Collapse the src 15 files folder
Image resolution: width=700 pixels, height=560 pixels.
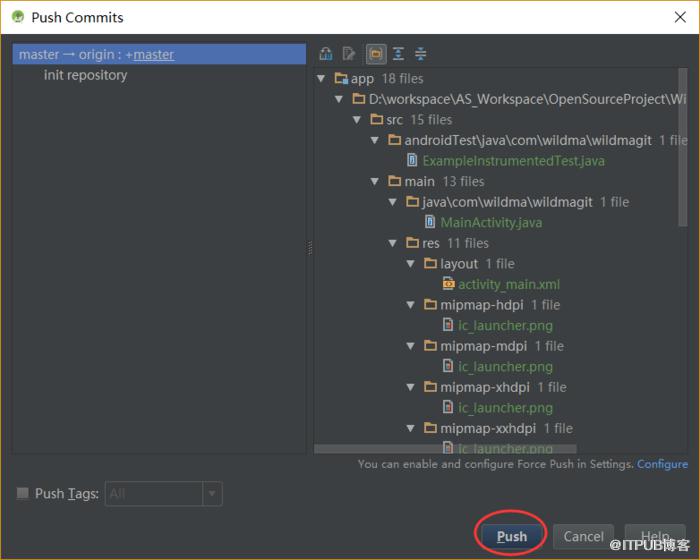[357, 120]
